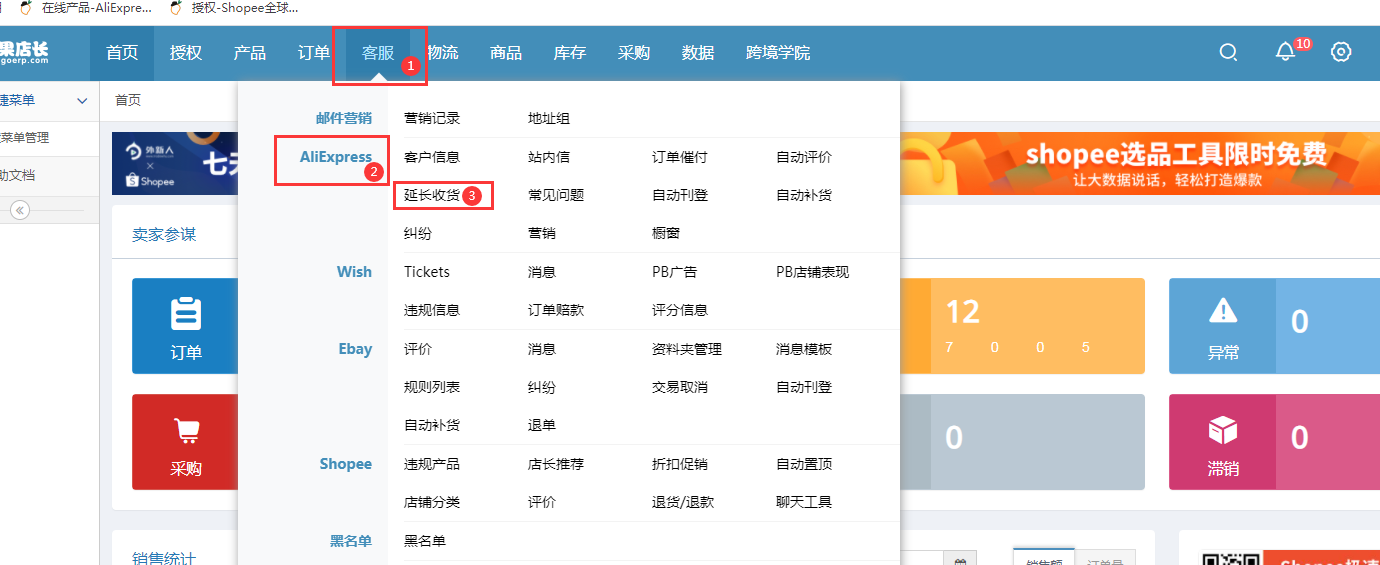Select 自动刊登 in AliExpress section
The height and width of the screenshot is (565, 1380).
click(680, 195)
